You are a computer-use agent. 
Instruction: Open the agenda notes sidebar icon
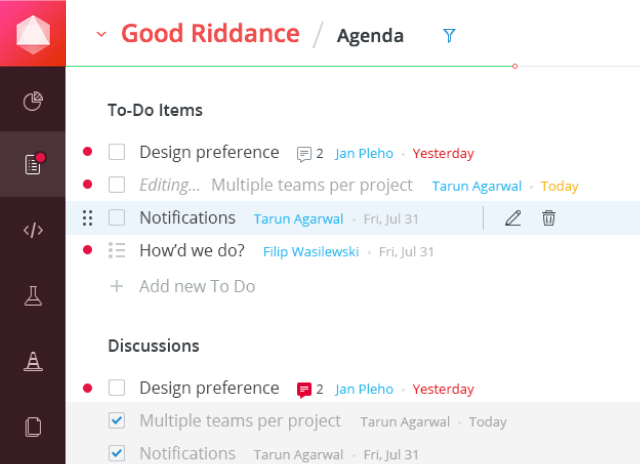(33, 165)
